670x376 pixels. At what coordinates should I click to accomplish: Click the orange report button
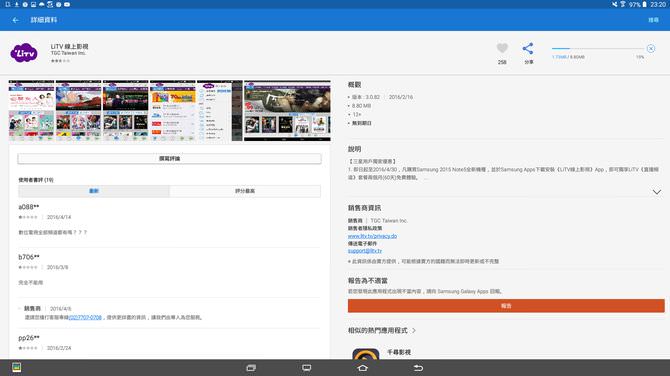point(506,306)
